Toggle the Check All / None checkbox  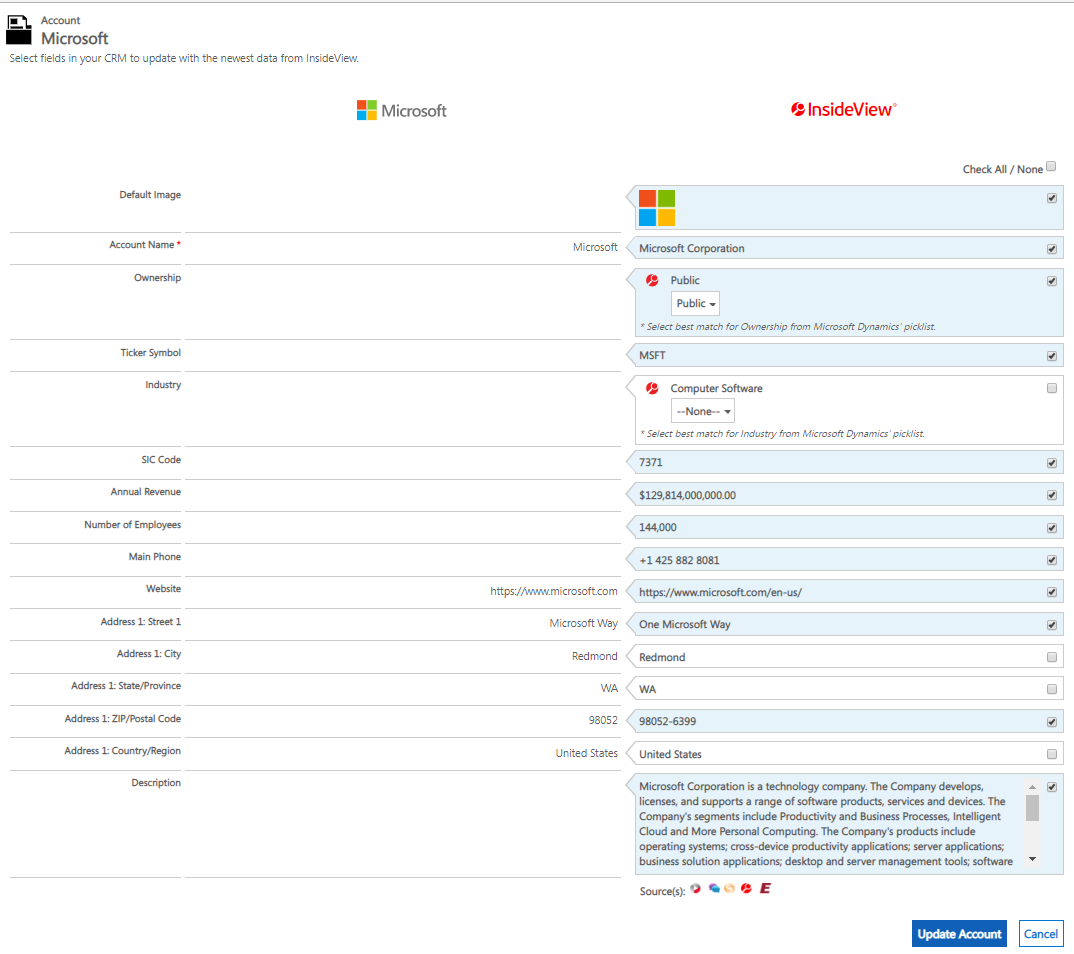(x=1050, y=166)
